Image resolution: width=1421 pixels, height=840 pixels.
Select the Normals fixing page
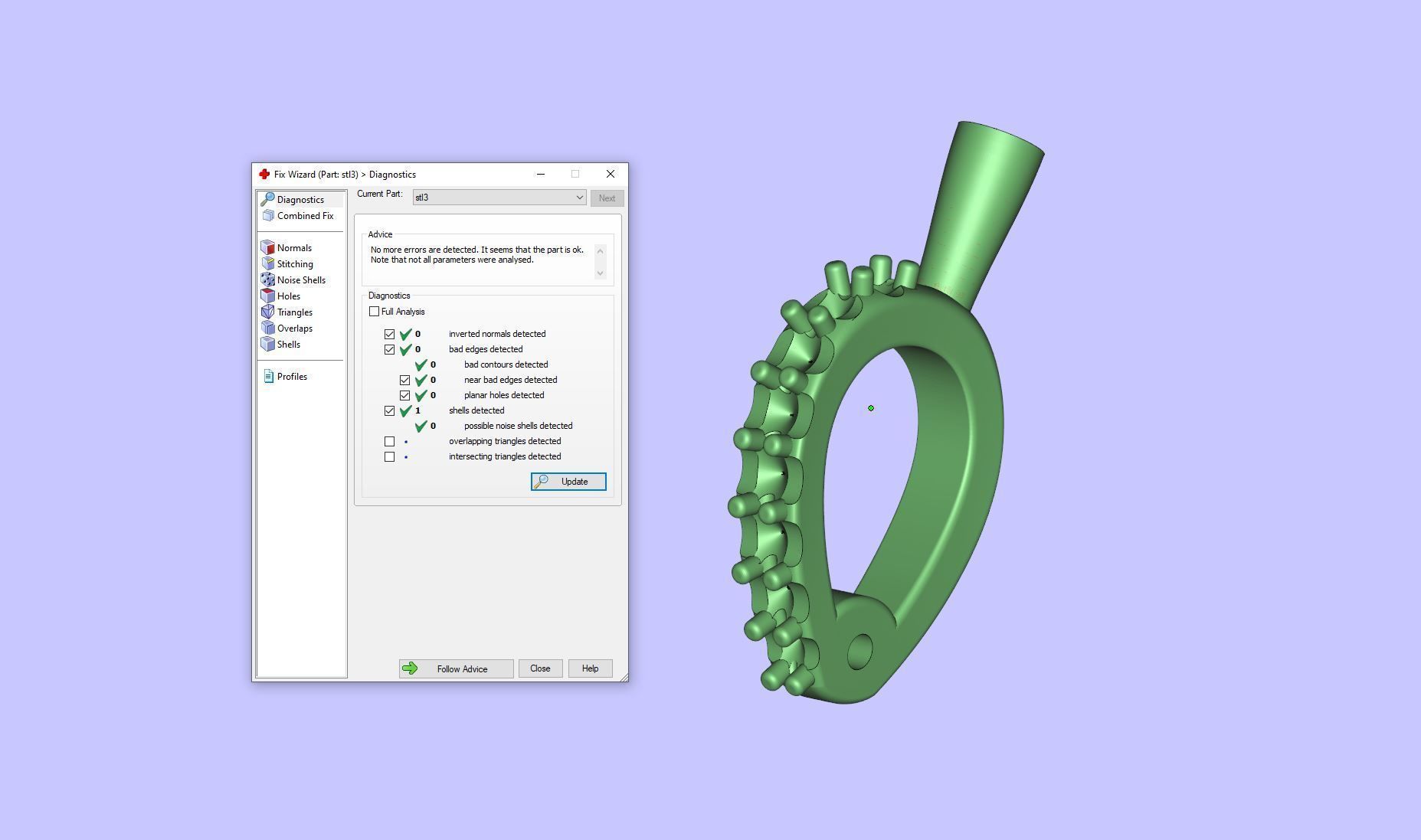[294, 248]
